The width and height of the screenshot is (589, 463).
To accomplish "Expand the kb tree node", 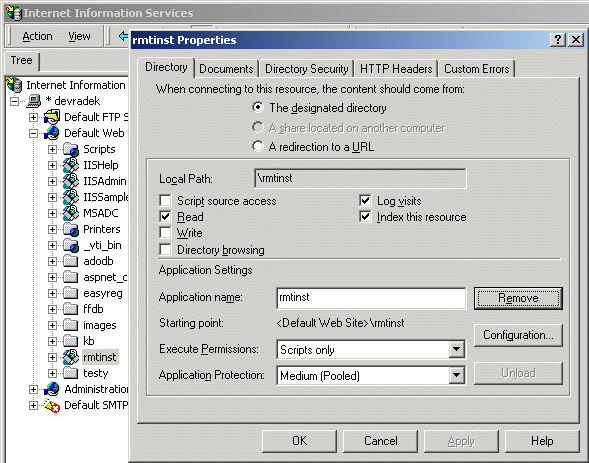I will [x=53, y=341].
